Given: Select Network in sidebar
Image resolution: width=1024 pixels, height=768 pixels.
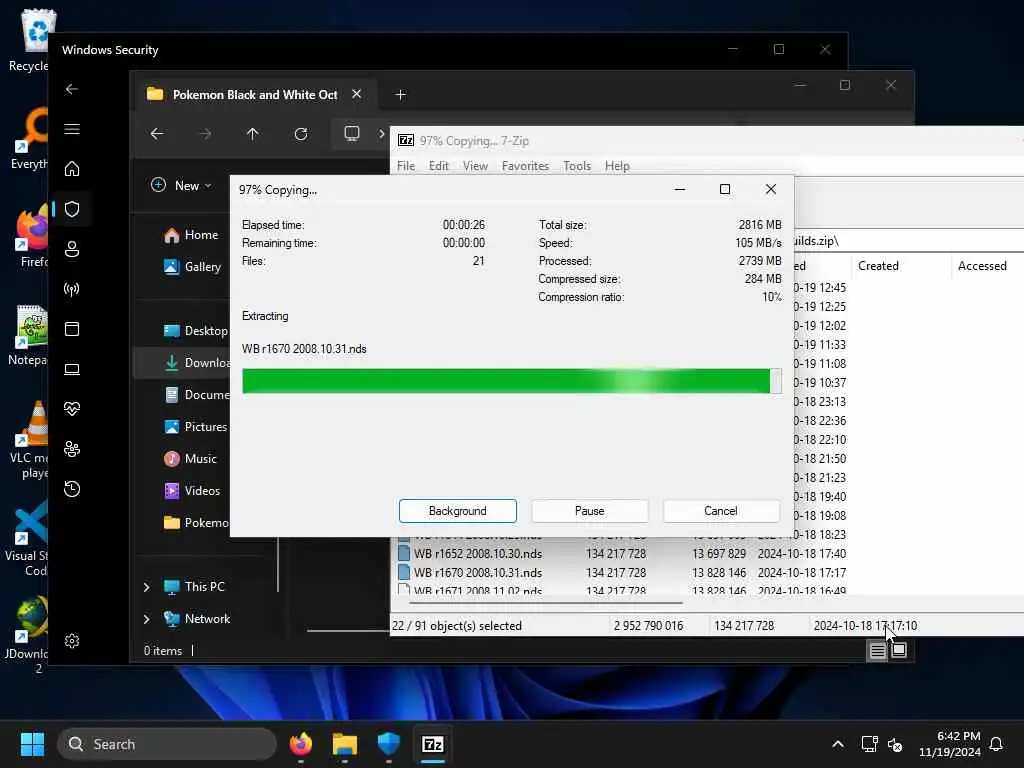Looking at the screenshot, I should pos(197,619).
